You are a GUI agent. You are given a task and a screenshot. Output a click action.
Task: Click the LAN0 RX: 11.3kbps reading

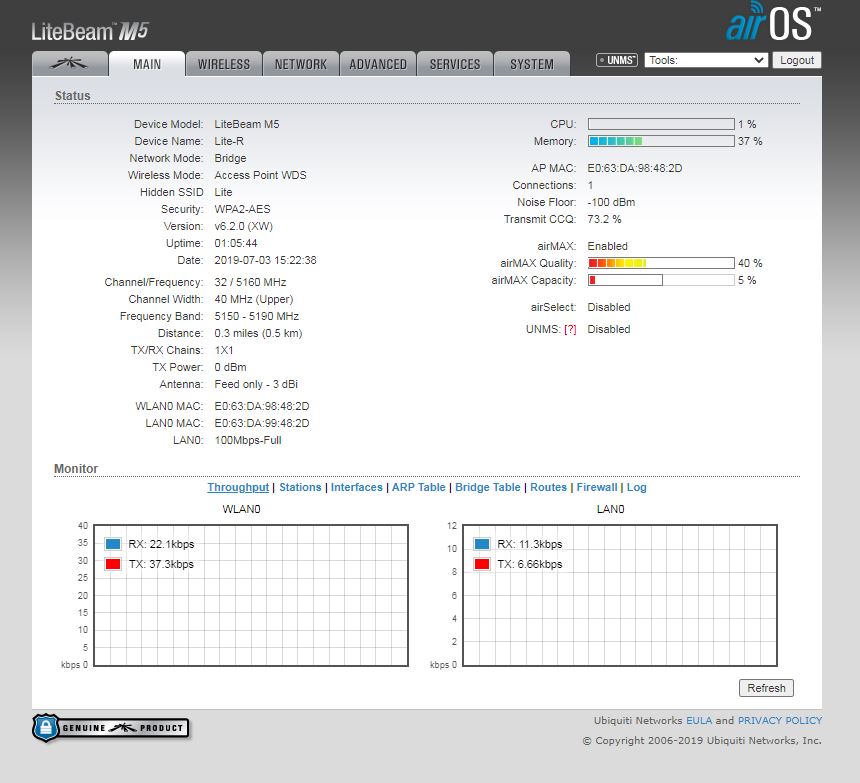click(x=530, y=544)
